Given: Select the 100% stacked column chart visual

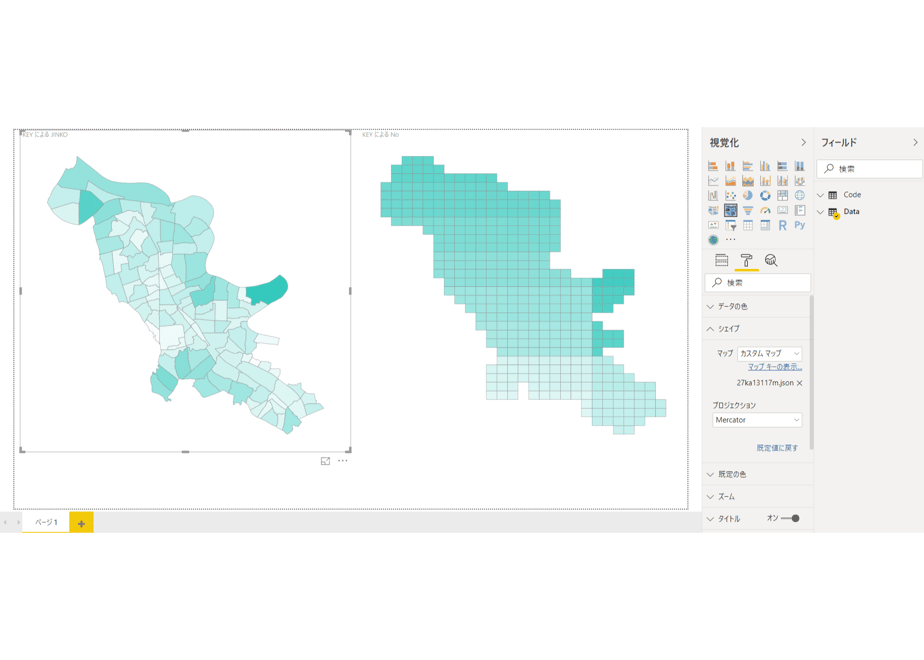Looking at the screenshot, I should [x=800, y=166].
